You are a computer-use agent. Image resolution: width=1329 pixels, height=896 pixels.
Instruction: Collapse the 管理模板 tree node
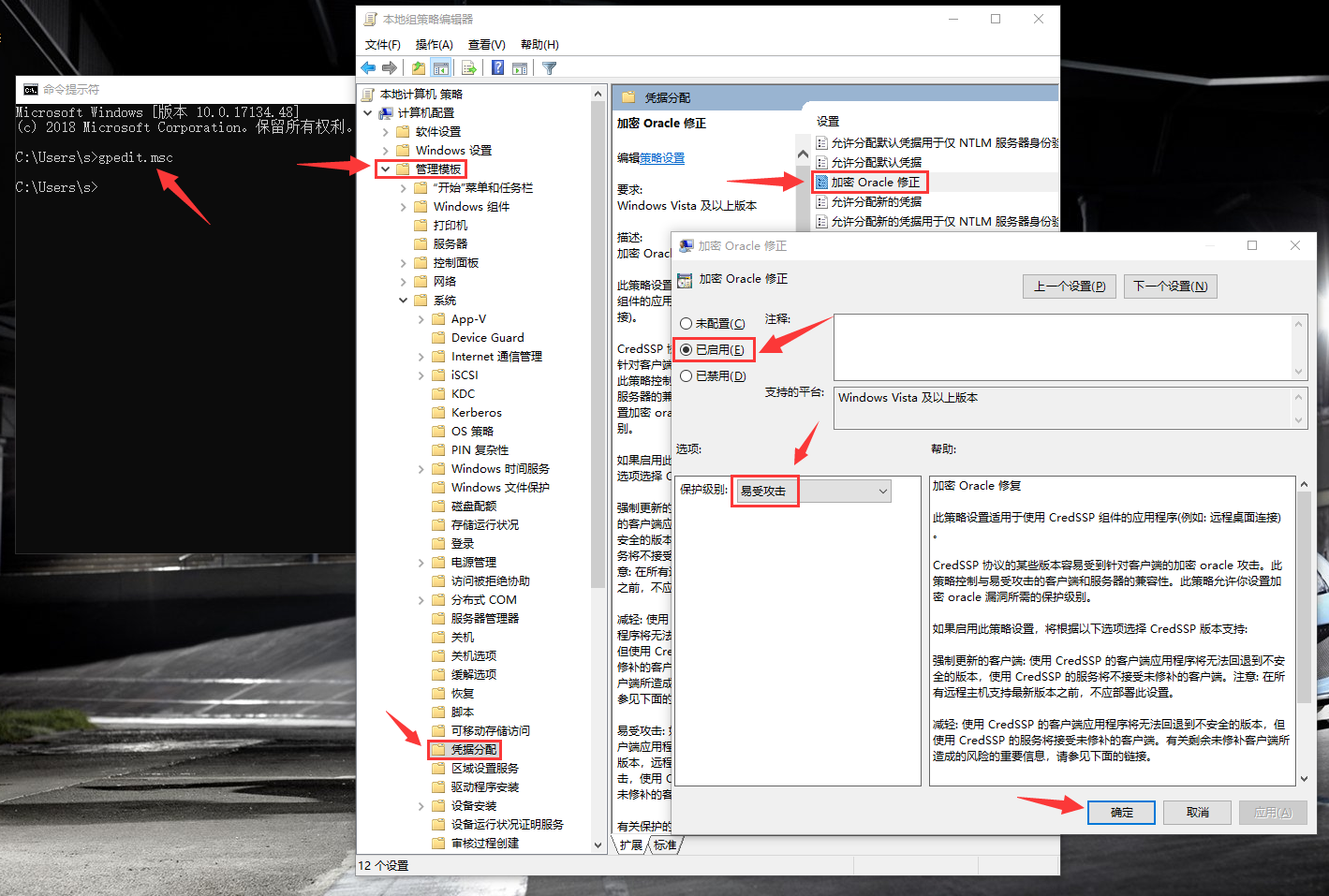coord(385,169)
